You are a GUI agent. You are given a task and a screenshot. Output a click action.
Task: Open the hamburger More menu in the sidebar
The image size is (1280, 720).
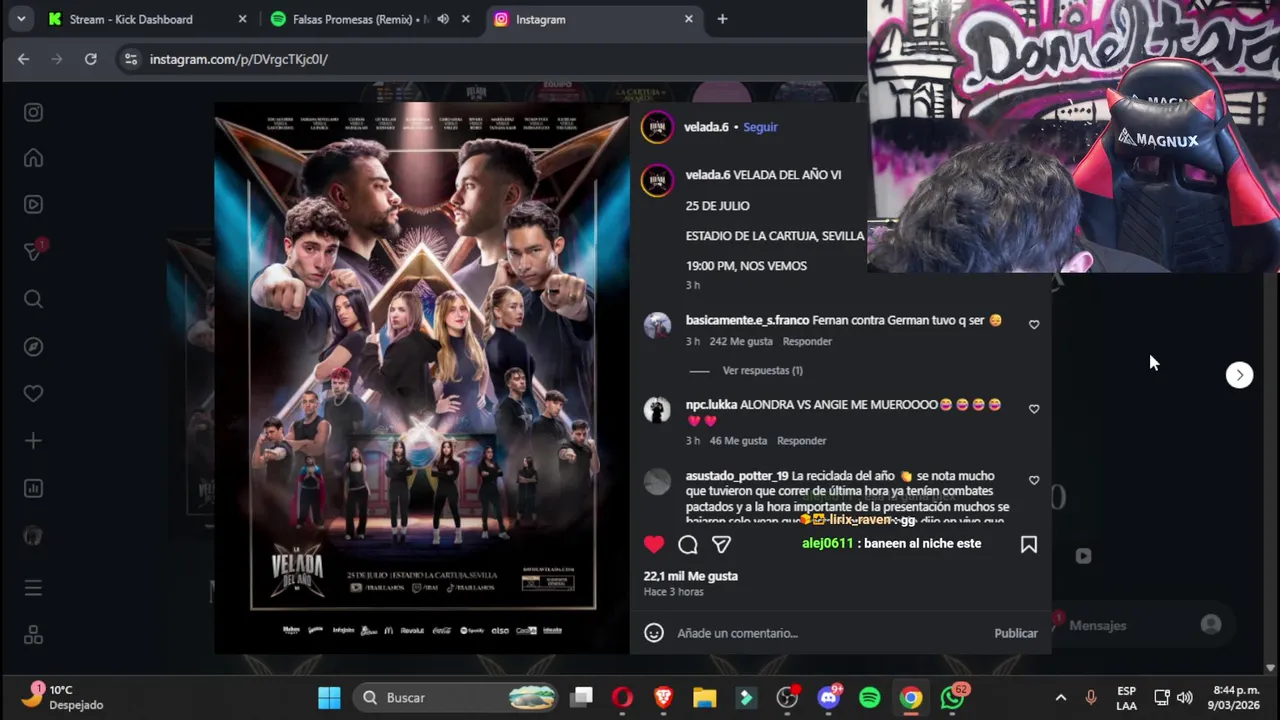click(x=33, y=588)
